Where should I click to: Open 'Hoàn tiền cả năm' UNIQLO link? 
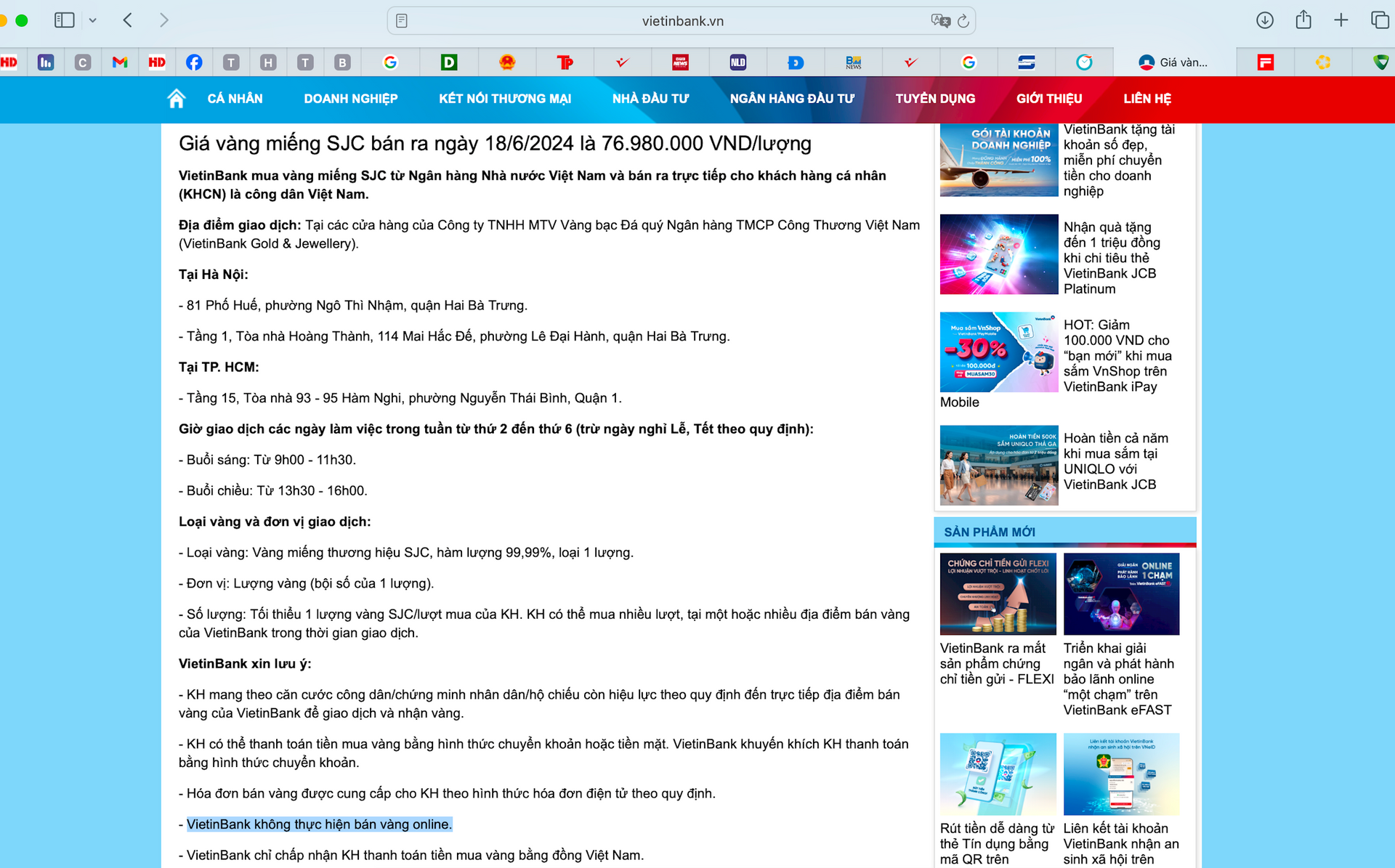1116,461
